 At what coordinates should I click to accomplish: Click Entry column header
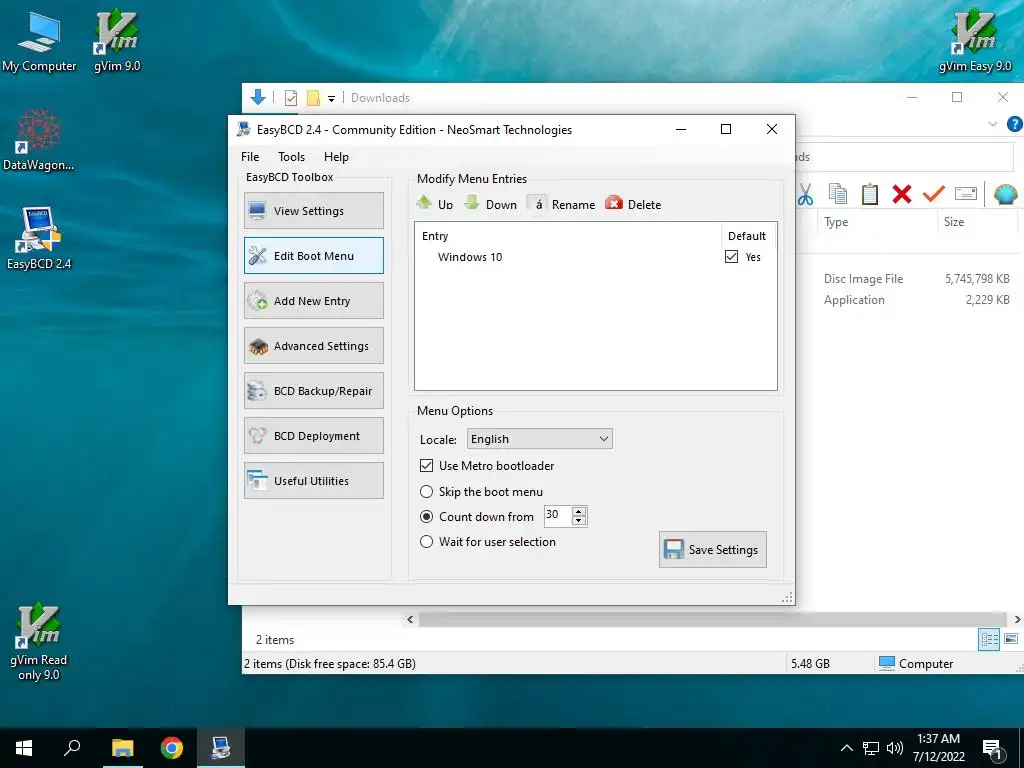(567, 236)
